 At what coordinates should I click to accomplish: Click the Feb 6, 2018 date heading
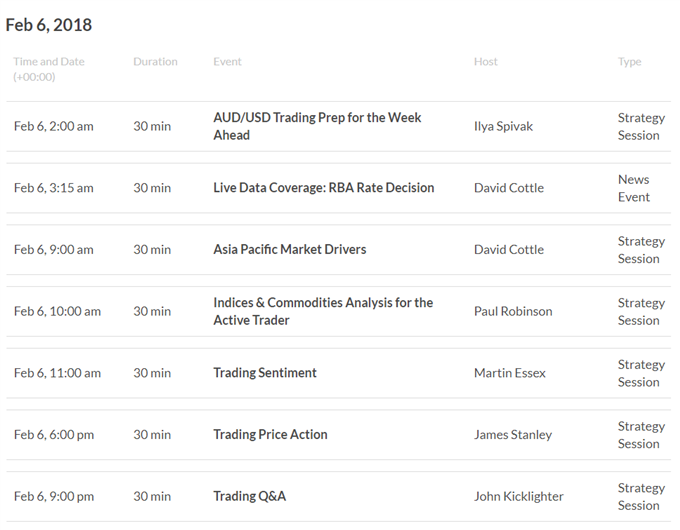[49, 25]
